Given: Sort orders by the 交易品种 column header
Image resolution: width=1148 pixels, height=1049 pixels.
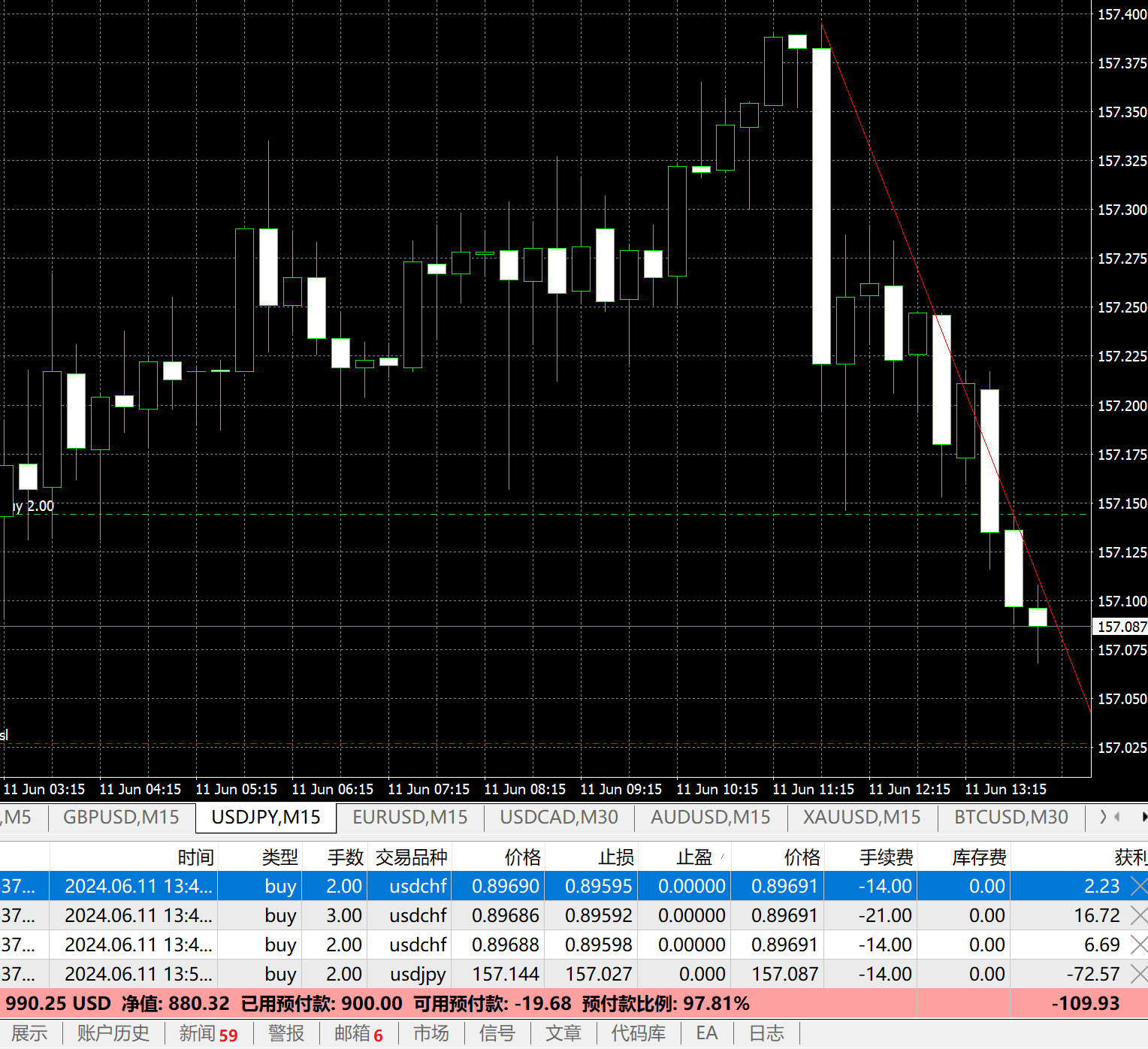Looking at the screenshot, I should point(409,857).
